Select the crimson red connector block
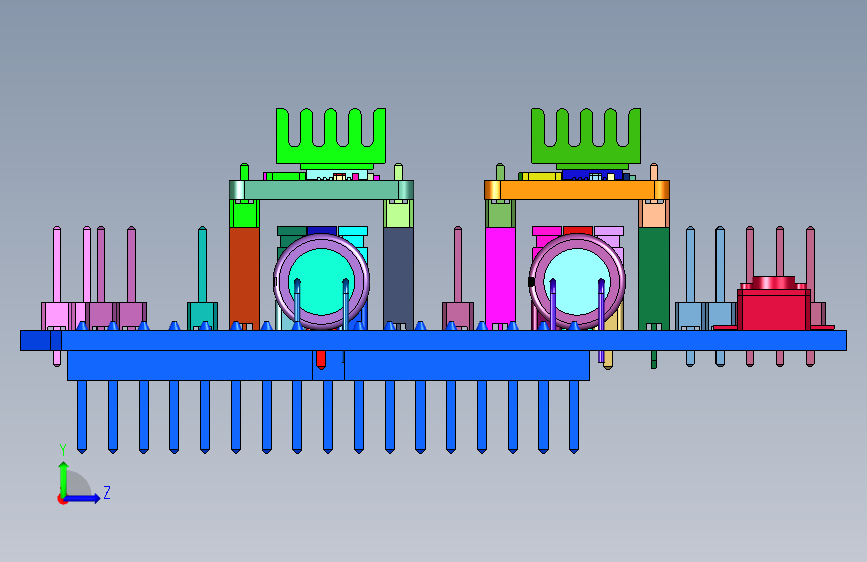 point(774,309)
